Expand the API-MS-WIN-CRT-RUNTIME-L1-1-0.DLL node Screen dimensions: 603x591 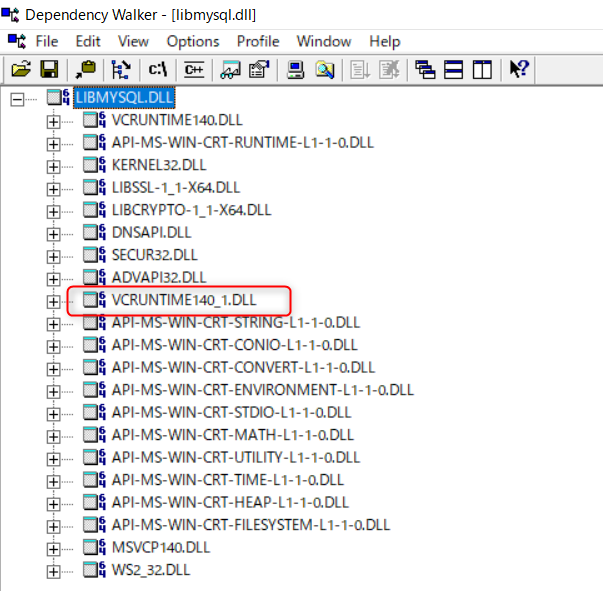point(53,145)
